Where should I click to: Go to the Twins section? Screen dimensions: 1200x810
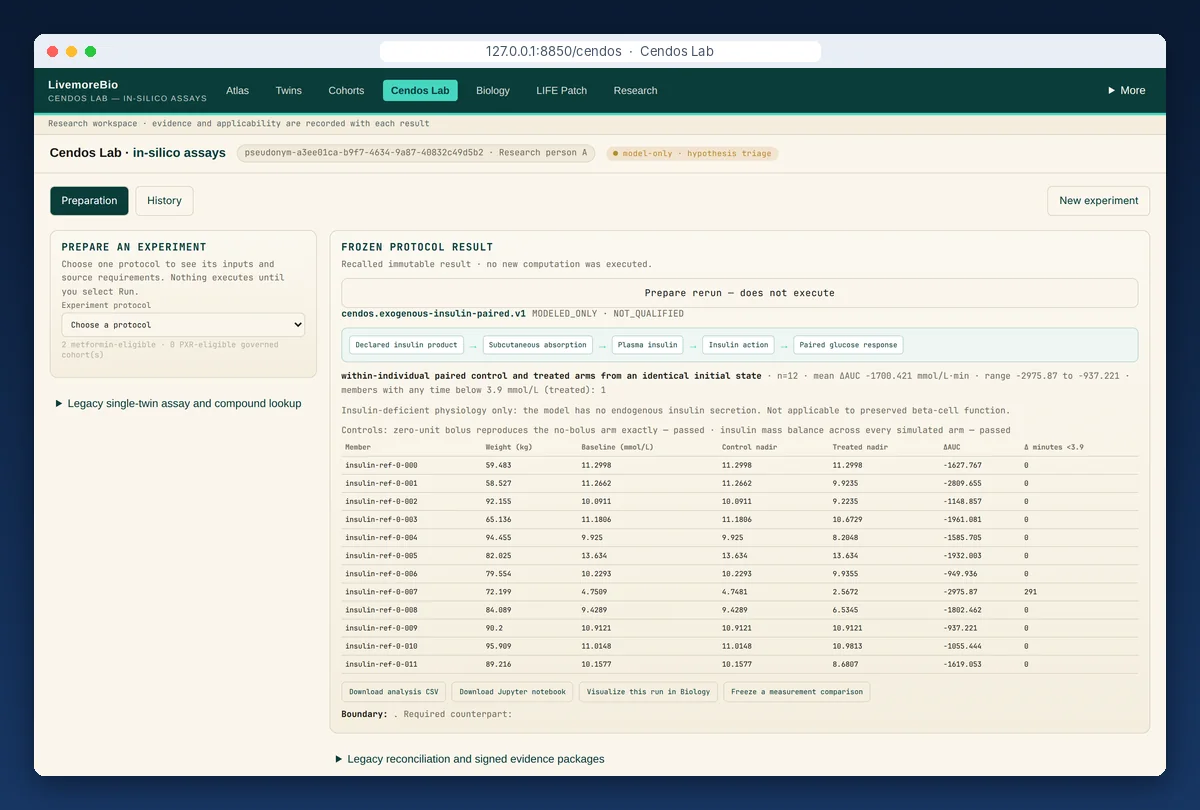[289, 90]
